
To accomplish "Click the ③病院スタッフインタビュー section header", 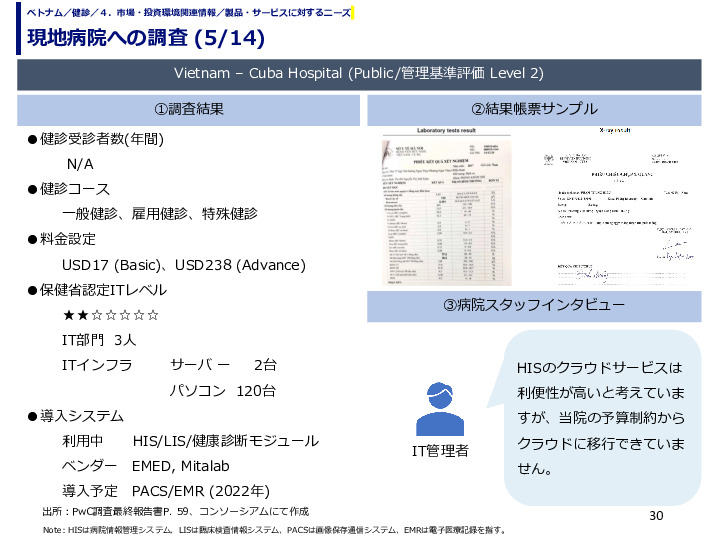I will click(x=534, y=306).
